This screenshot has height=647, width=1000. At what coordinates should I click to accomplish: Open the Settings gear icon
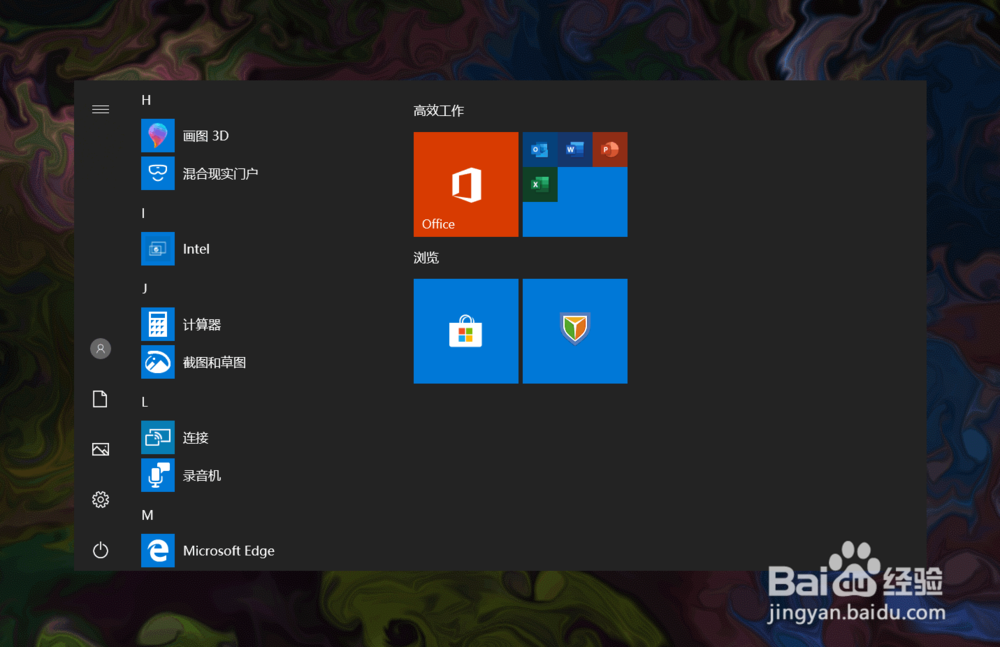100,500
